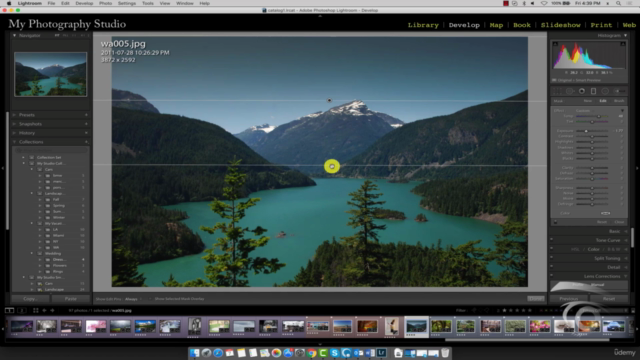The image size is (640, 360).
Task: Open Safari from the Dock
Action: click(218, 353)
